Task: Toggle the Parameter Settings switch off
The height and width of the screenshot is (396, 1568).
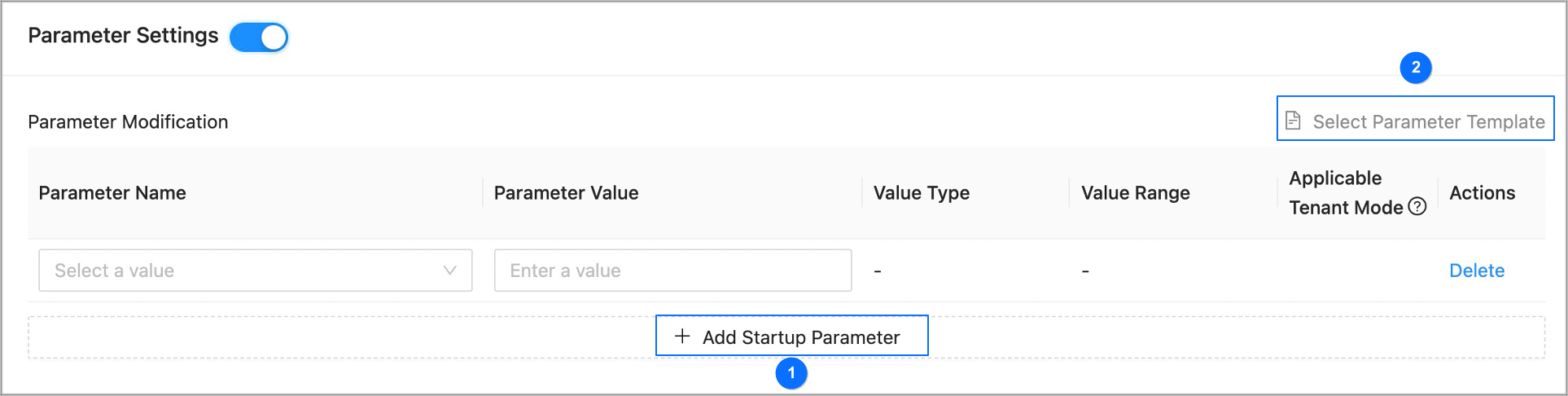Action: [x=259, y=37]
